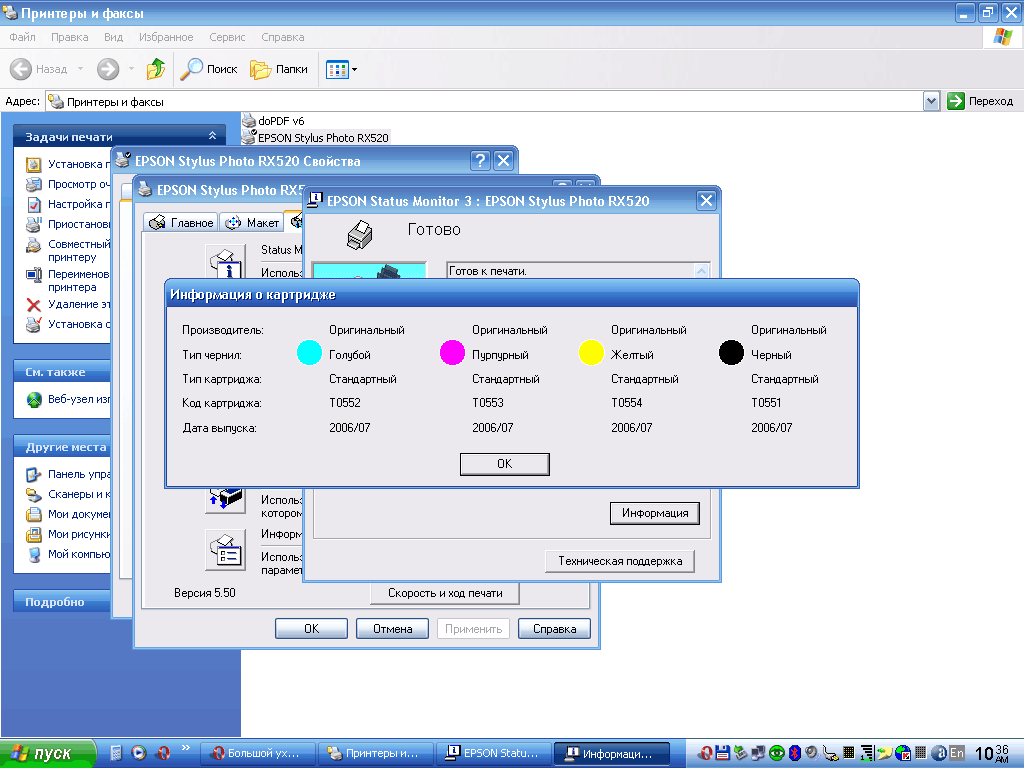Click the Переименование принтера task
This screenshot has height=768, width=1024.
pyautogui.click(x=68, y=280)
